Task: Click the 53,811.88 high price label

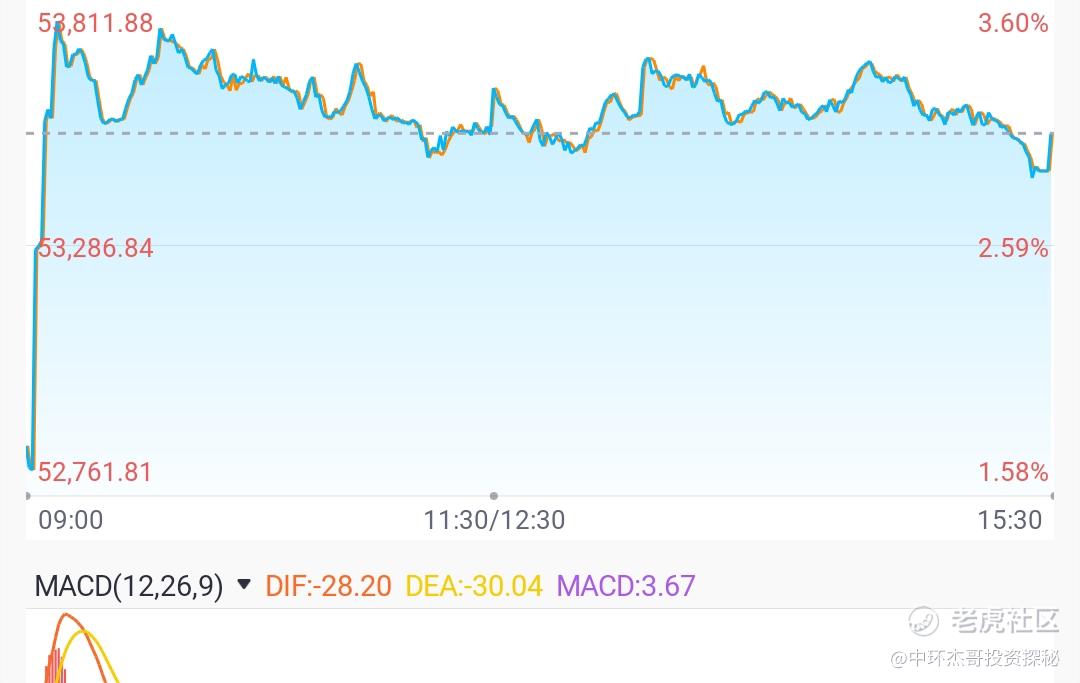Action: (95, 23)
